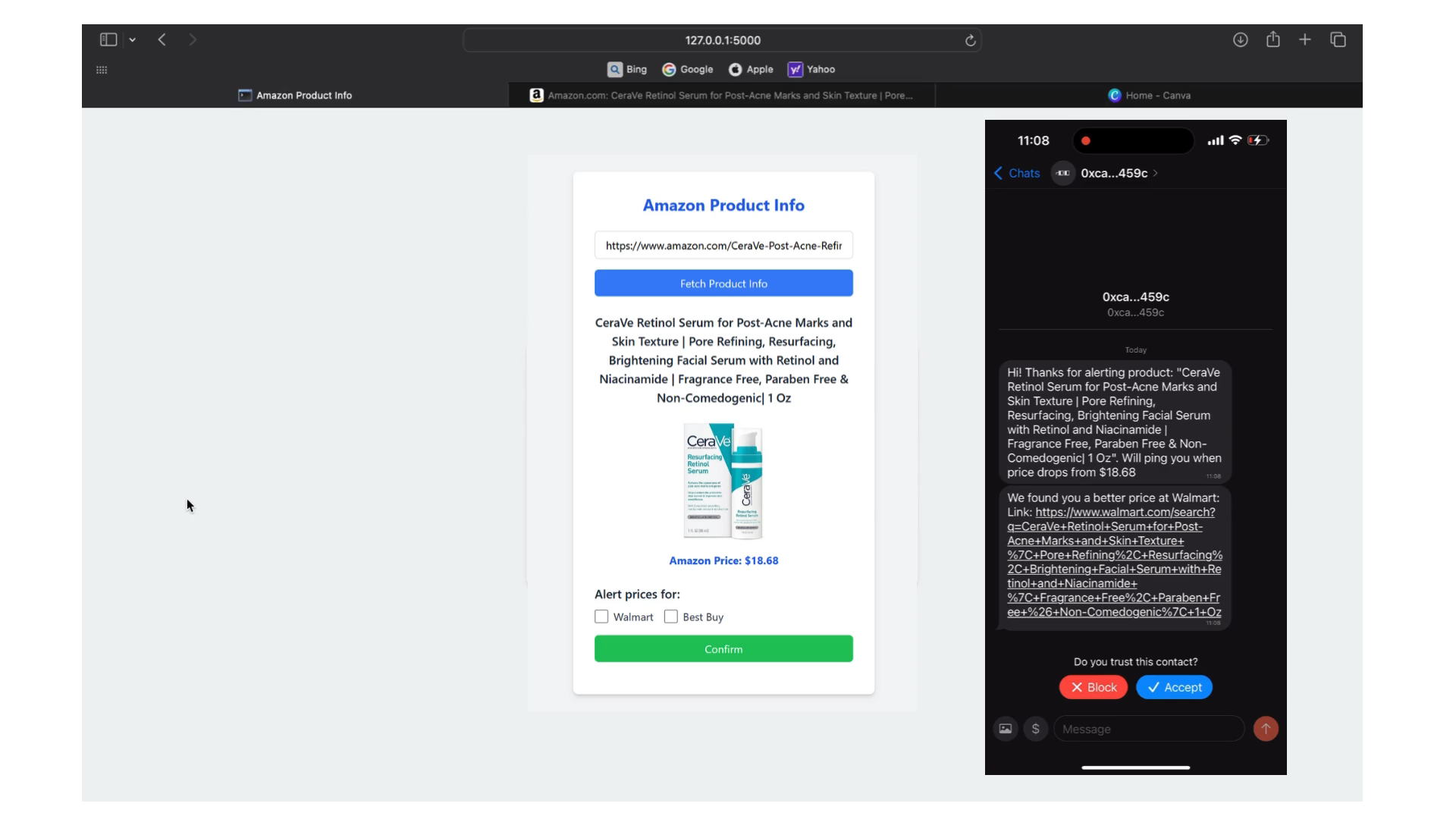1456x819 pixels.
Task: Tap the red Block button
Action: click(1093, 687)
